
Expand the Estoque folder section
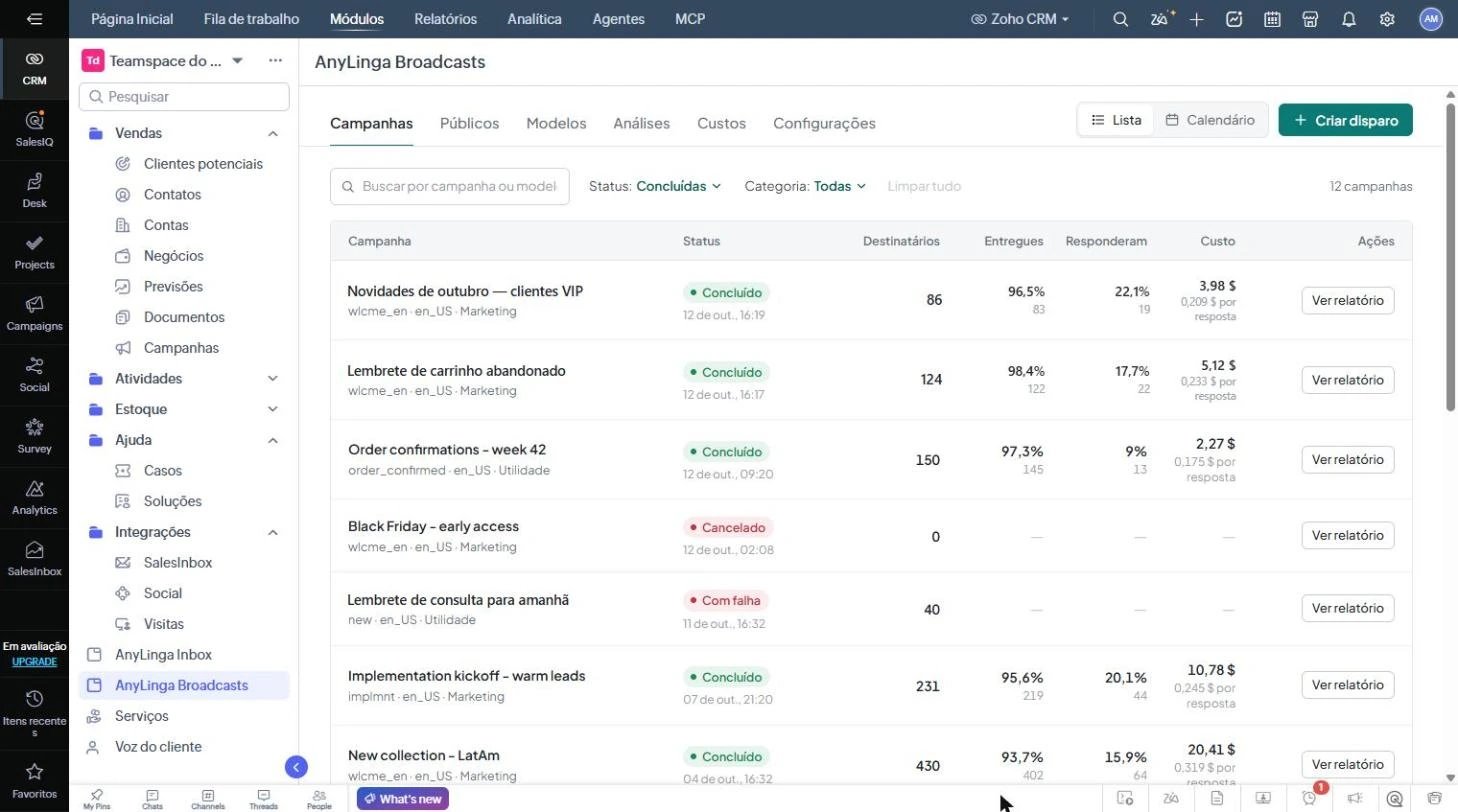(272, 409)
